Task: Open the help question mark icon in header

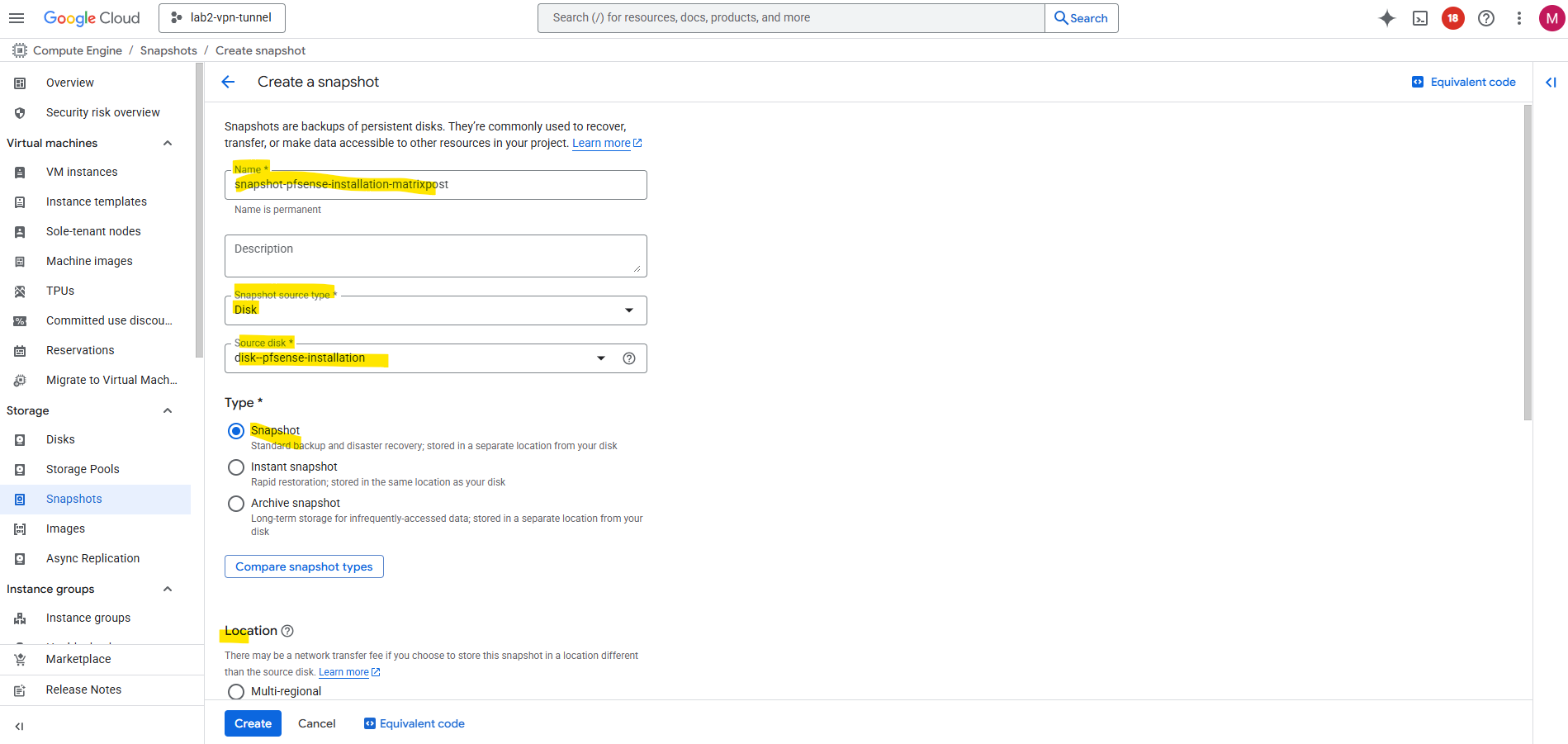Action: pos(1485,18)
